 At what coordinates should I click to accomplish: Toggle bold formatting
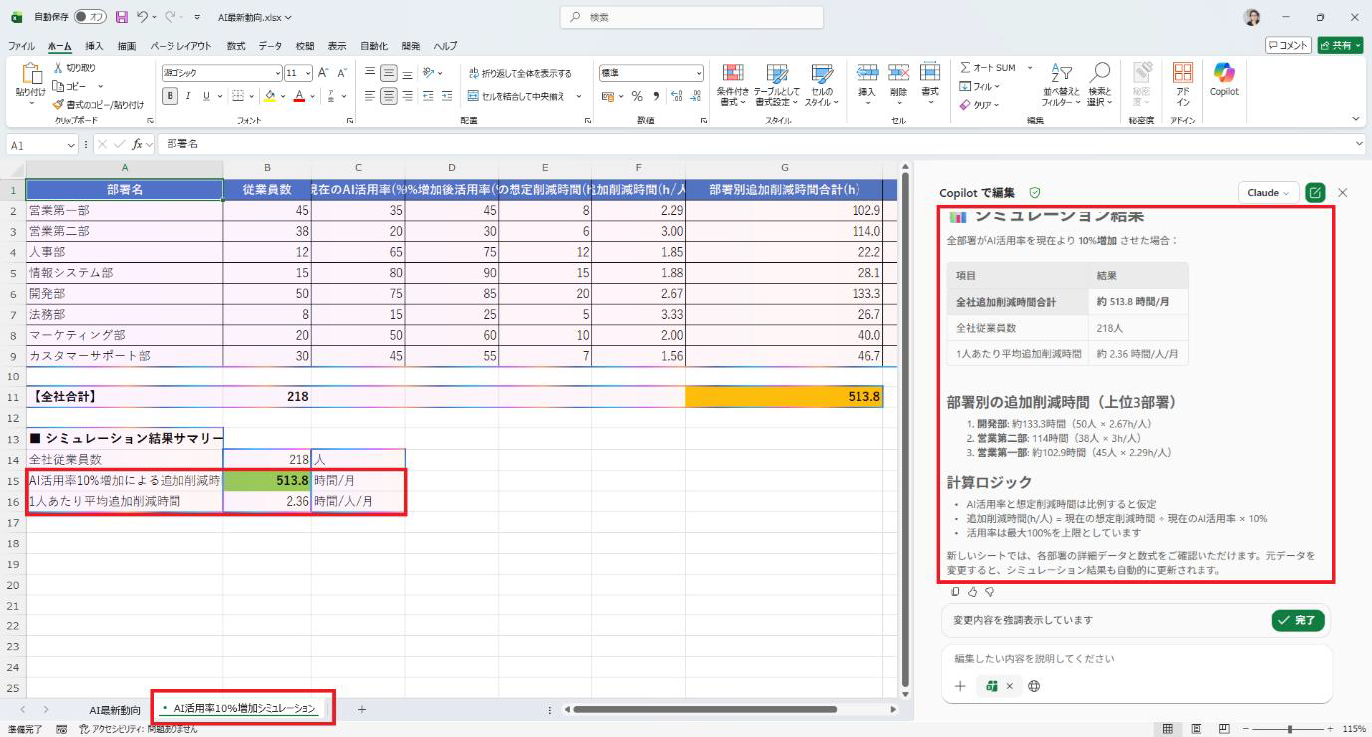170,96
